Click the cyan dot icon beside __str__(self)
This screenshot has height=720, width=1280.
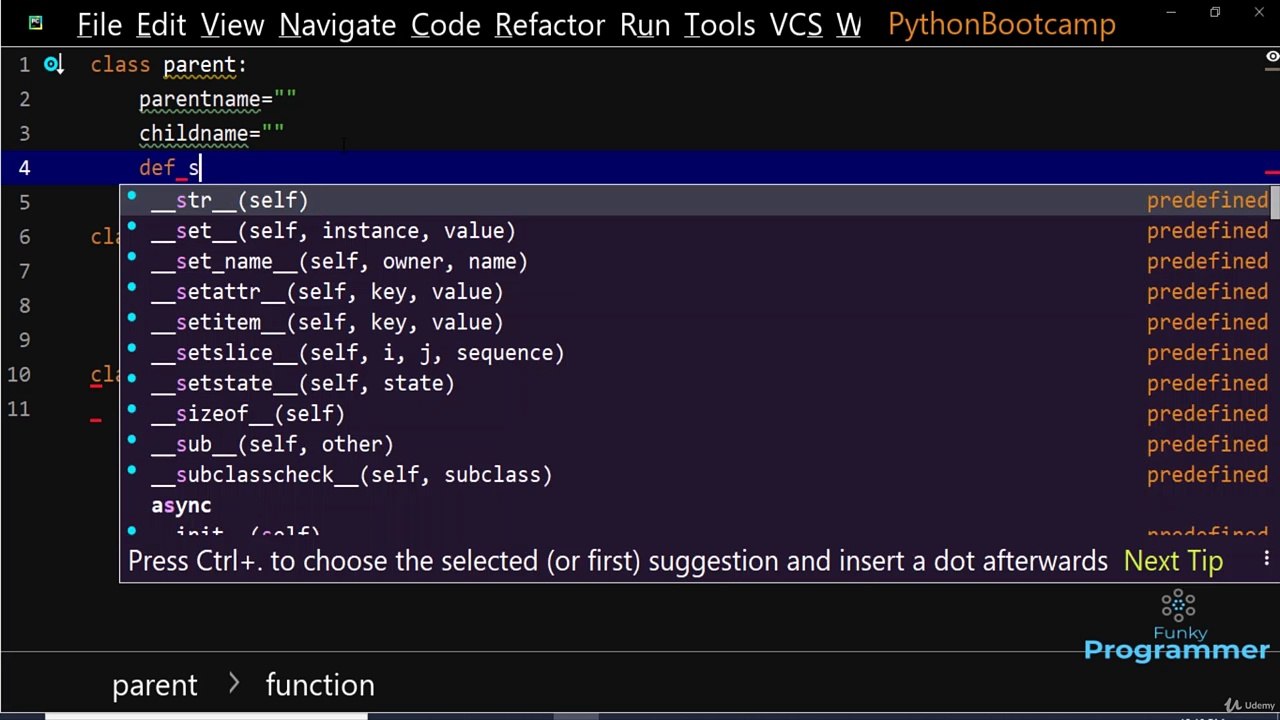click(132, 197)
